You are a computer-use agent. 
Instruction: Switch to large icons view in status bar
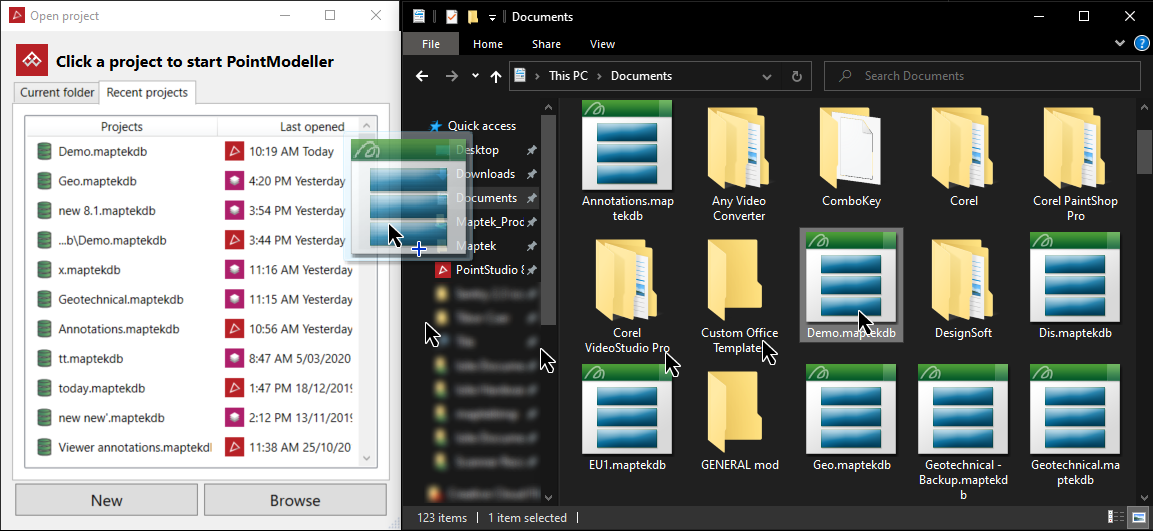pyautogui.click(x=1138, y=517)
